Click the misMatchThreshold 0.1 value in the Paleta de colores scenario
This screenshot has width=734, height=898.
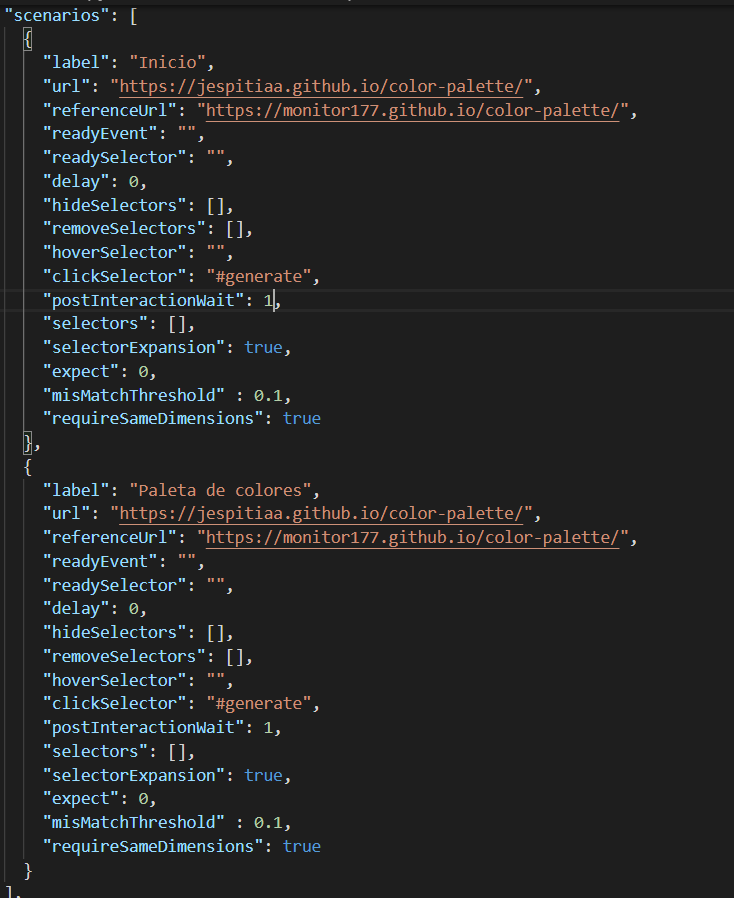pyautogui.click(x=268, y=822)
